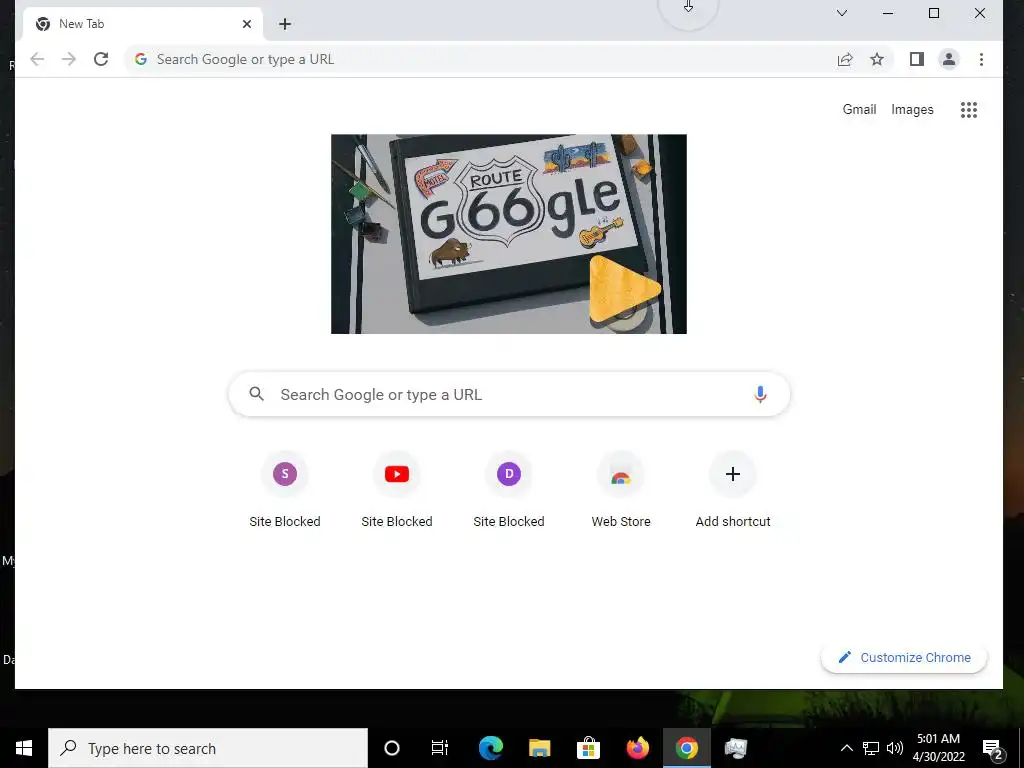Open the notification center icon
This screenshot has height=768, width=1024.
click(993, 748)
